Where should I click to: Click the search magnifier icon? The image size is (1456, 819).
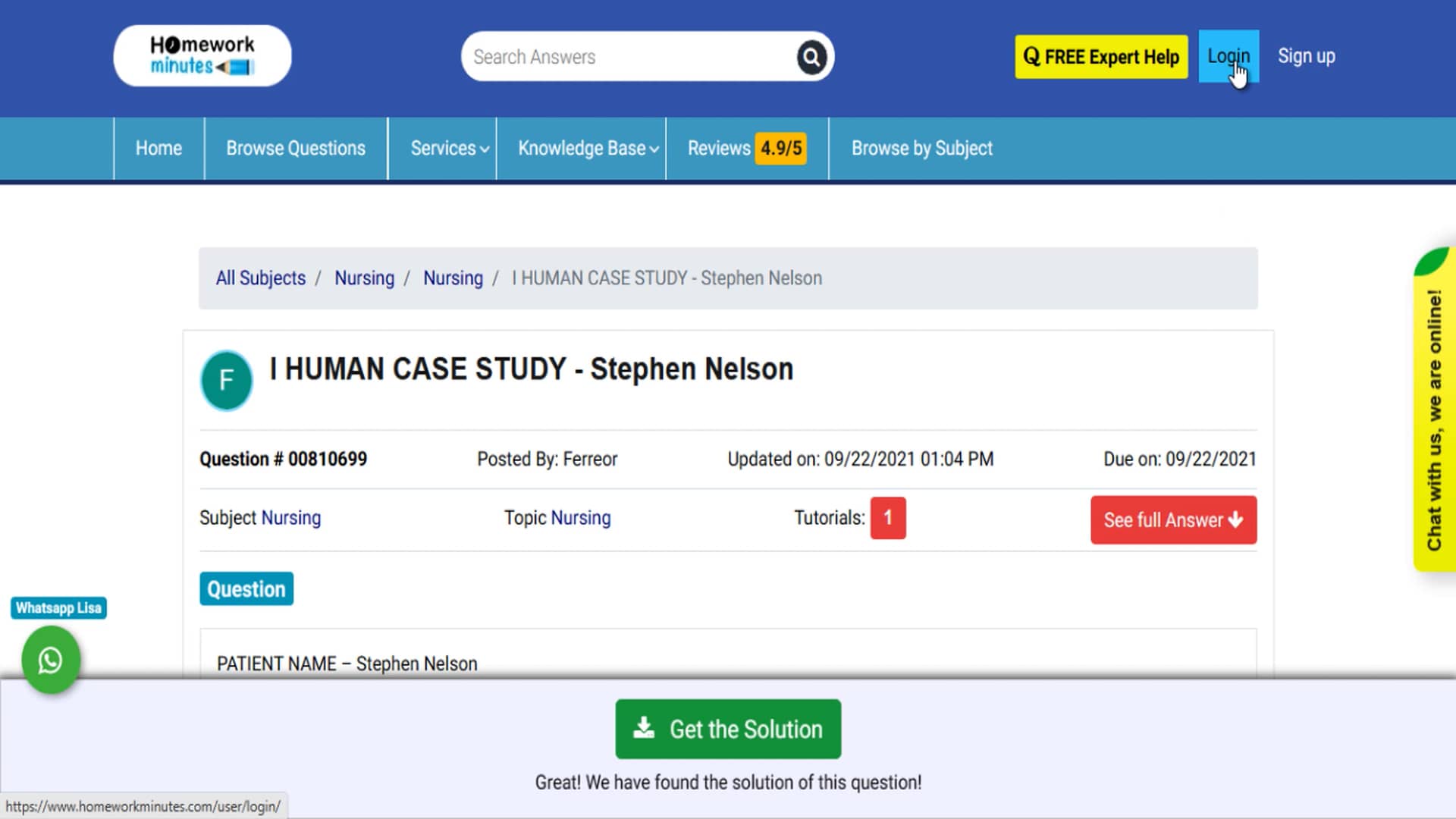pos(810,56)
